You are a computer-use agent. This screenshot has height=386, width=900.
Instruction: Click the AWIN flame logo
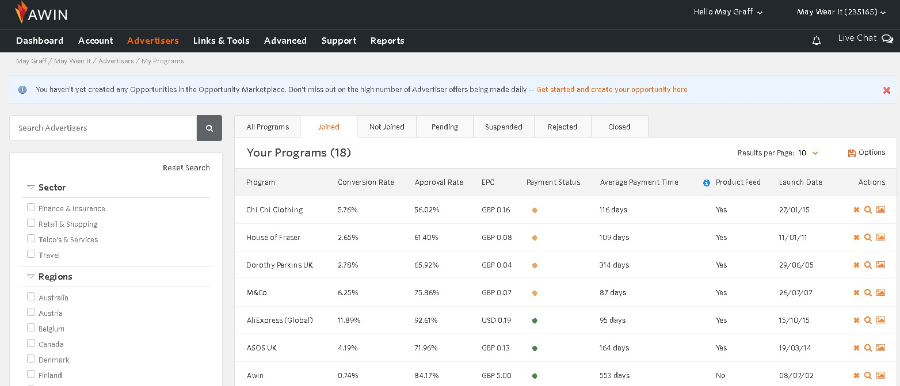coord(21,12)
